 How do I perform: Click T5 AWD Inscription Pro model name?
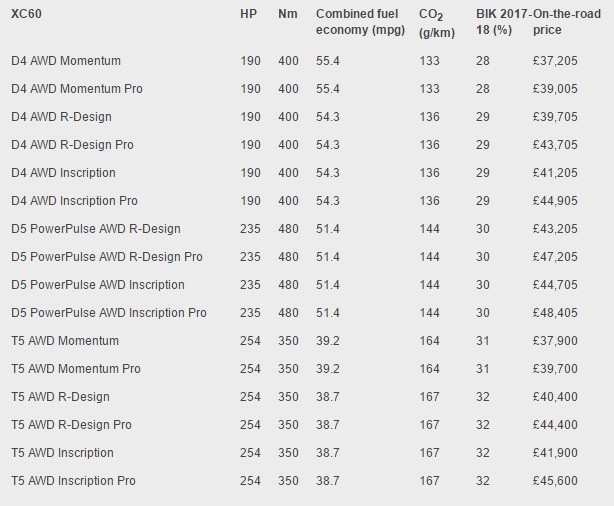tap(73, 481)
